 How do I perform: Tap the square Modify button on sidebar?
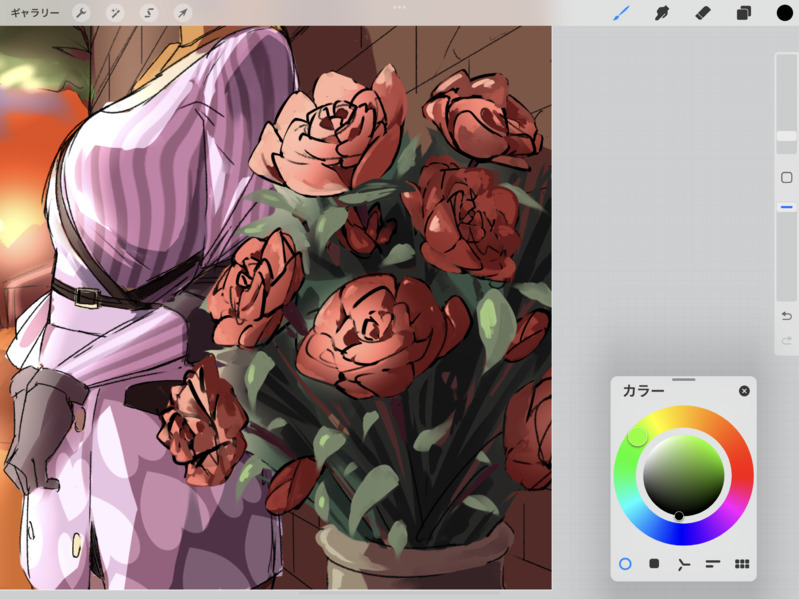(x=786, y=177)
